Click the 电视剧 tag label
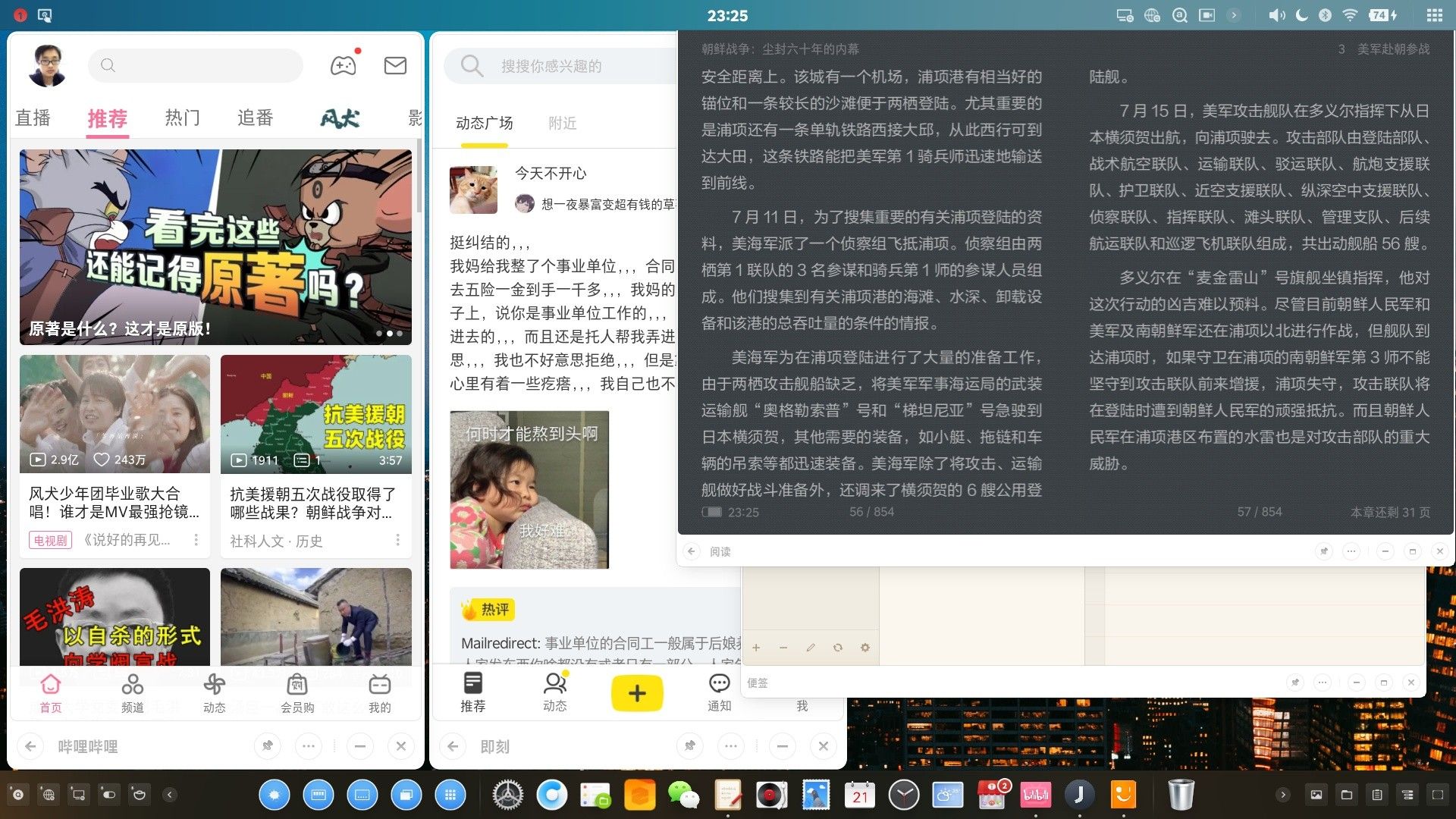 50,541
